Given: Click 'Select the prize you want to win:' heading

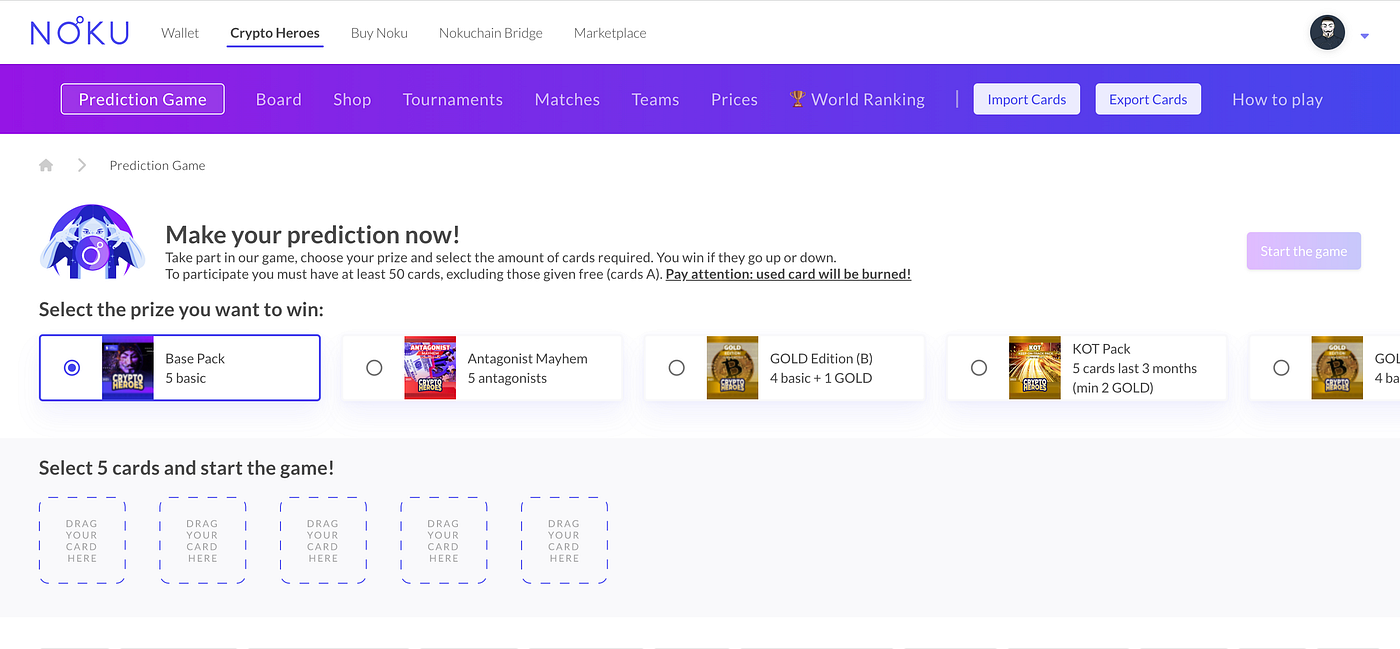Looking at the screenshot, I should [x=181, y=310].
